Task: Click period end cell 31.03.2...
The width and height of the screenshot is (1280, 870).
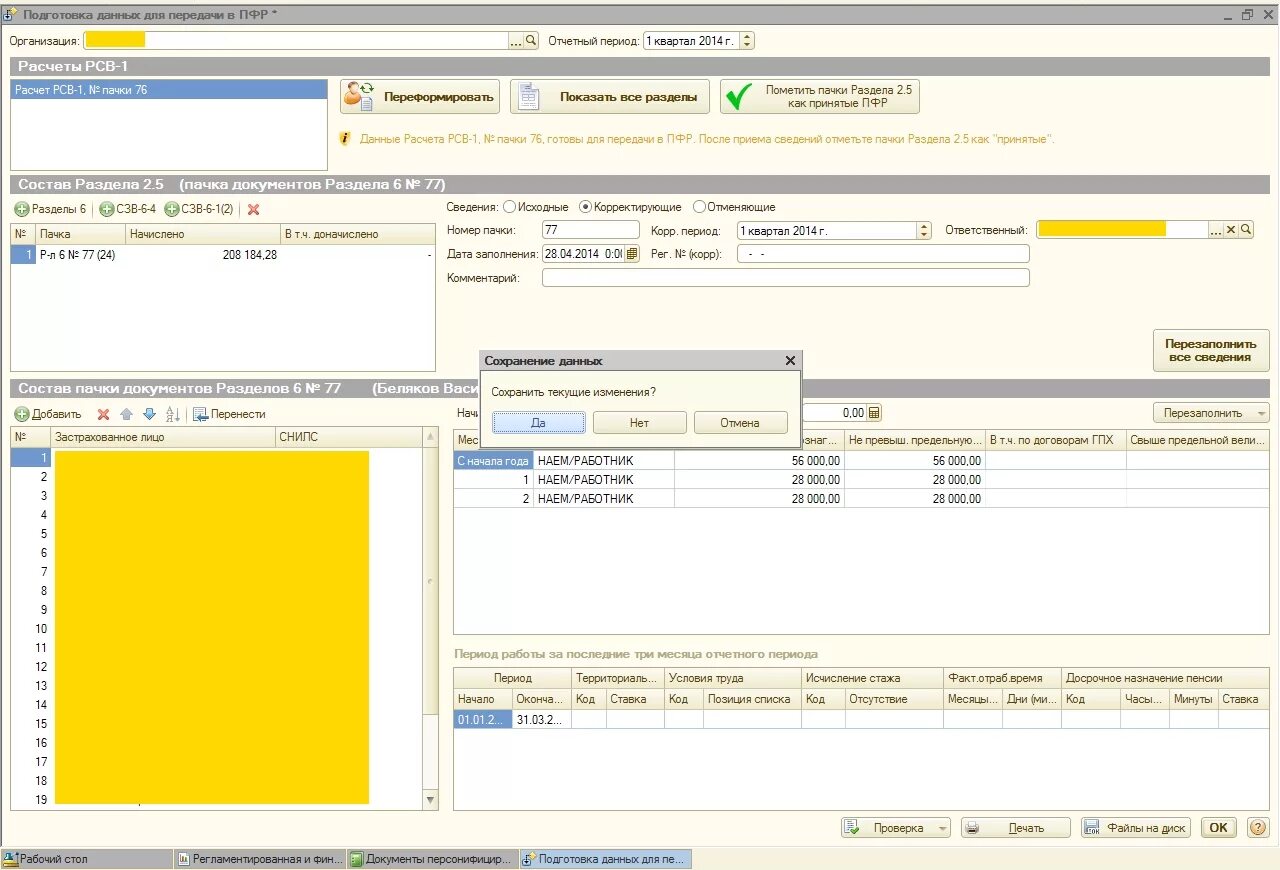Action: [x=541, y=720]
